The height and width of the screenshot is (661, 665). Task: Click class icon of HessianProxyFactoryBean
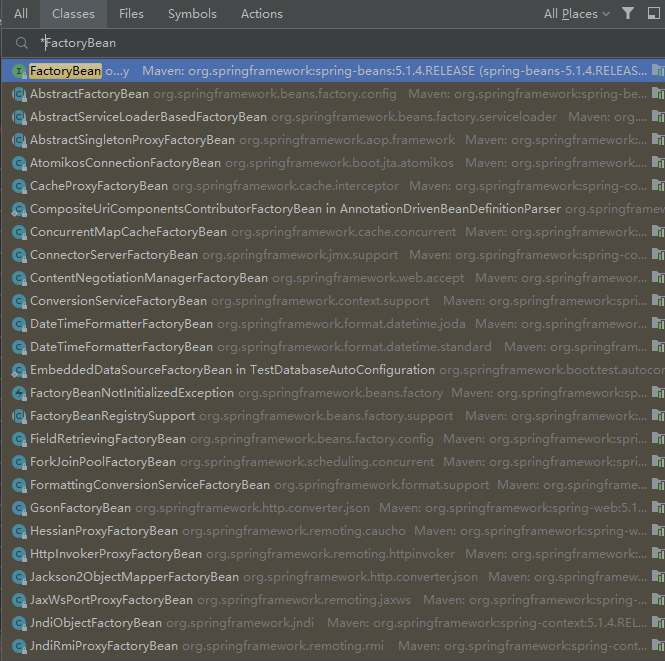click(19, 531)
